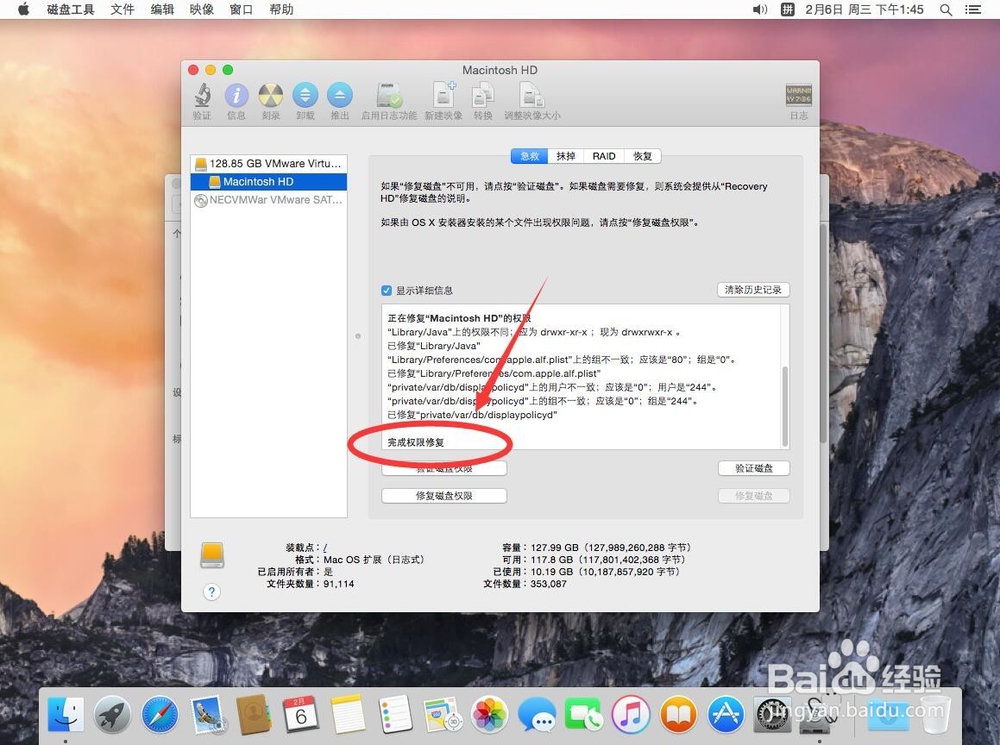This screenshot has width=1000, height=745.
Task: Open iTunes music note icon in Dock
Action: click(x=631, y=714)
